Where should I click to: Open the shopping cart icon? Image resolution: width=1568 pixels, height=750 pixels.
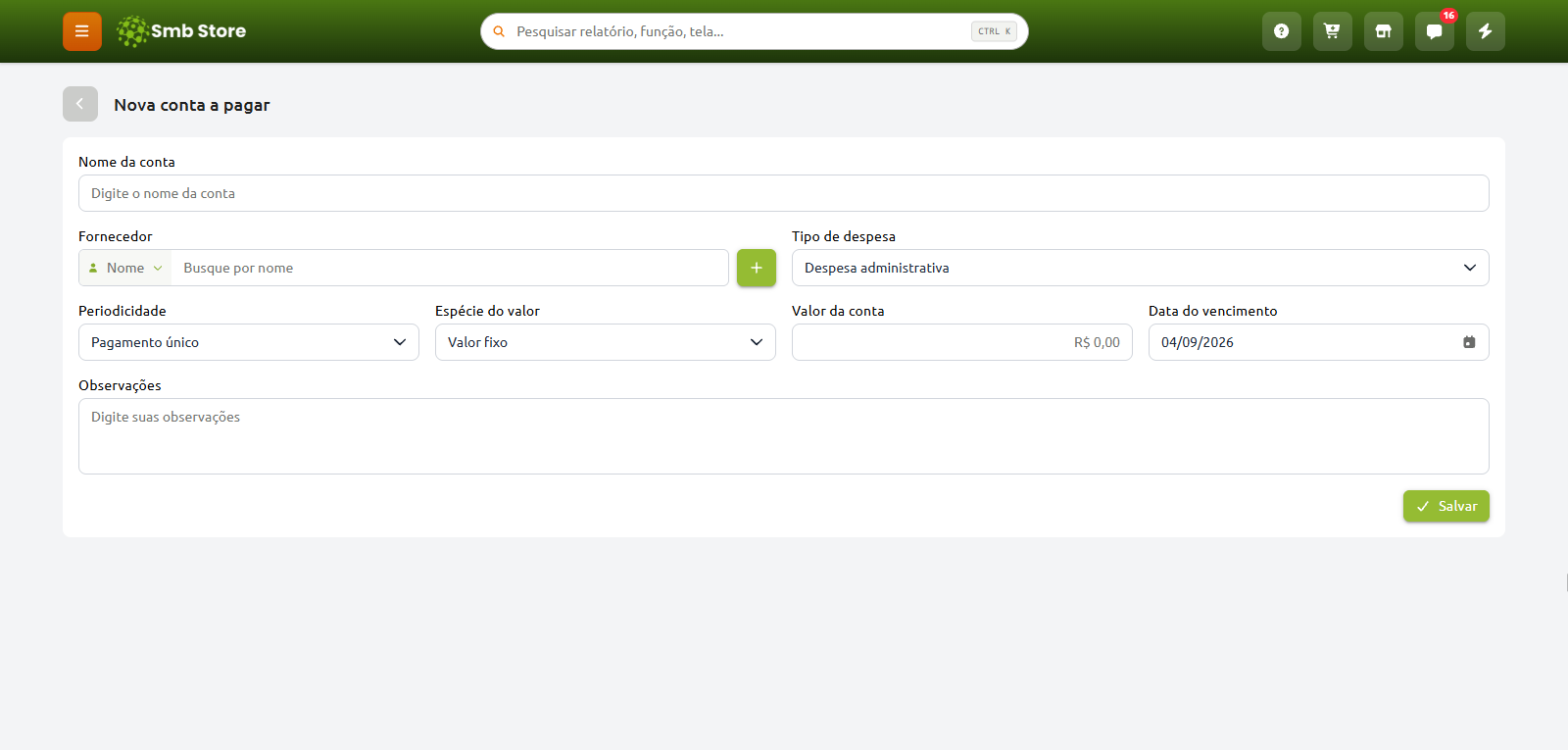[x=1333, y=31]
